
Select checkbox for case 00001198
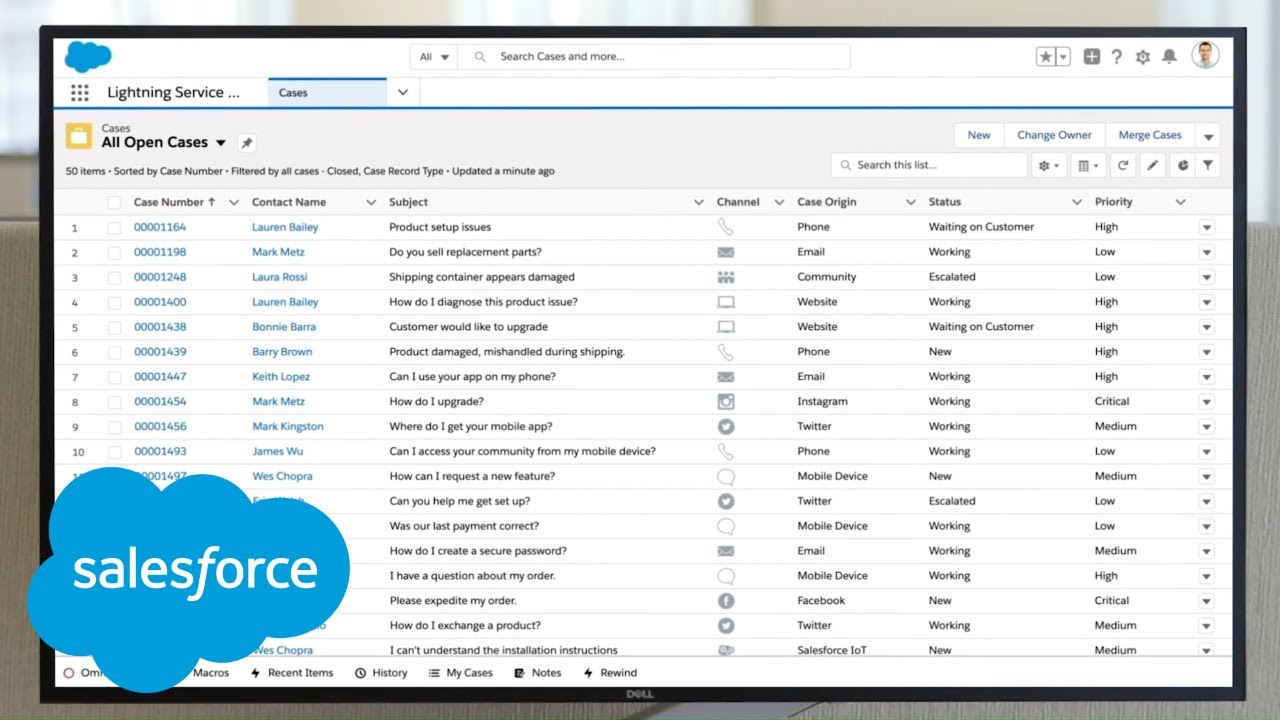pyautogui.click(x=114, y=252)
